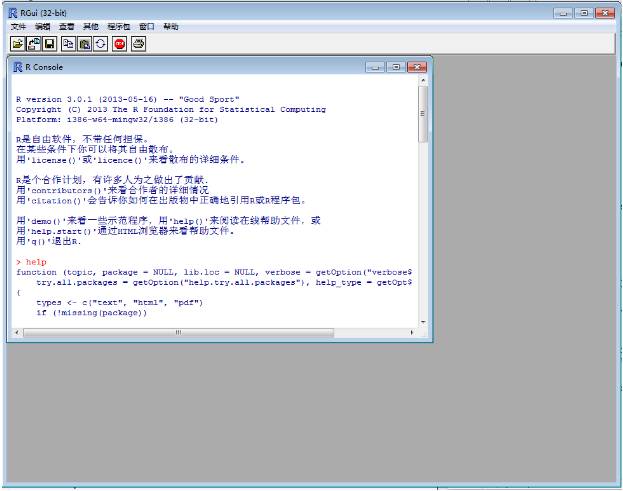Click the console horizontal scrollbar thumb

(178, 332)
